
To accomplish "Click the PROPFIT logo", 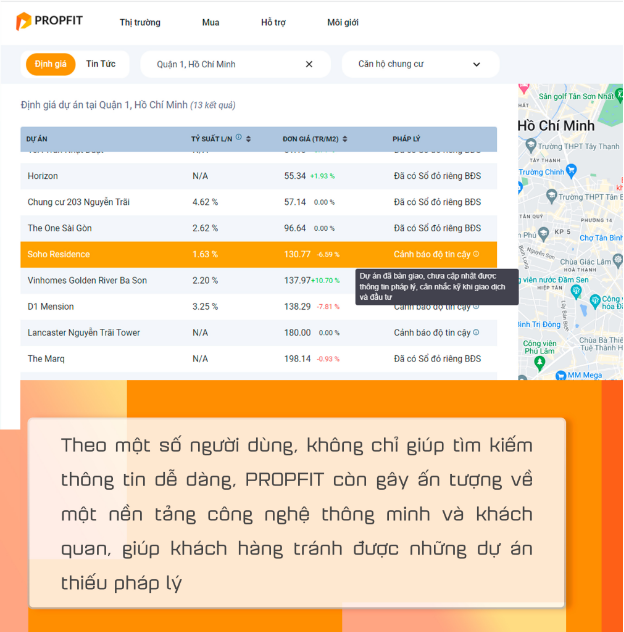I will coord(49,21).
